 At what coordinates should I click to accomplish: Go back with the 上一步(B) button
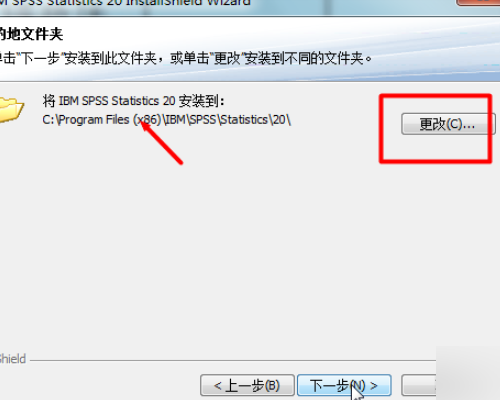point(247,385)
